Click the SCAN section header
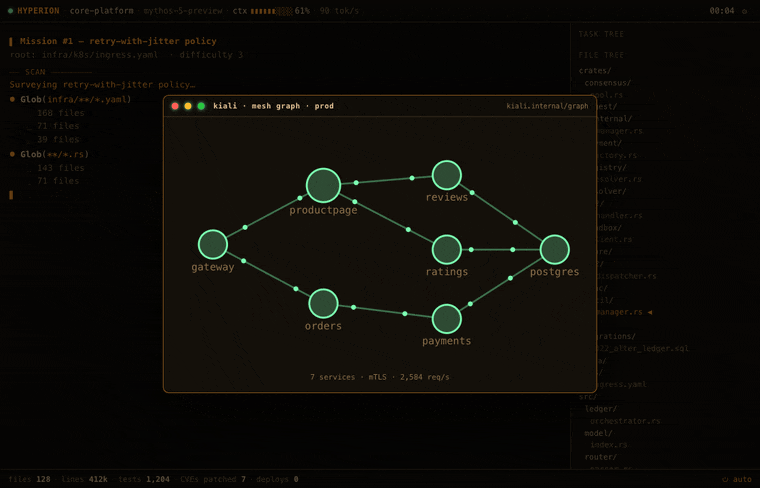Image resolution: width=760 pixels, height=488 pixels. (35, 72)
